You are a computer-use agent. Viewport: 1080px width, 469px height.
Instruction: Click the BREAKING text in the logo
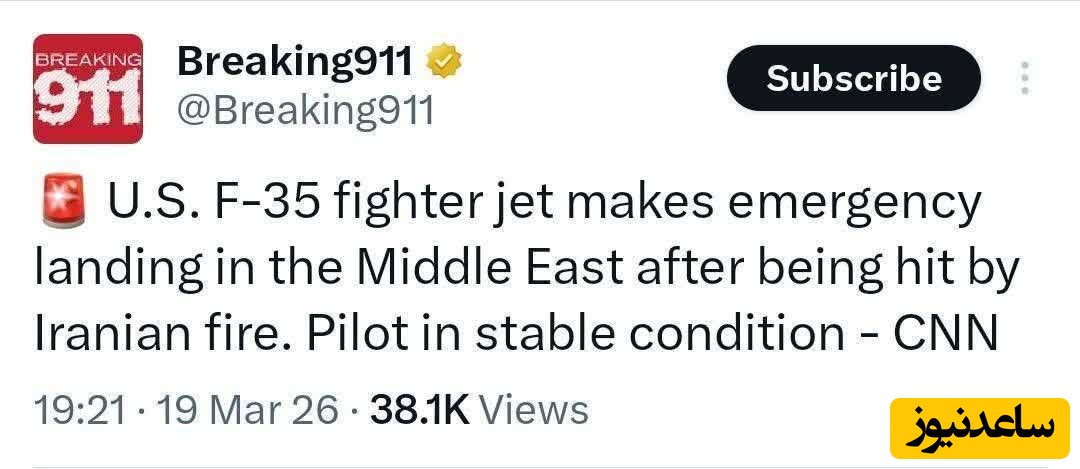[x=88, y=60]
